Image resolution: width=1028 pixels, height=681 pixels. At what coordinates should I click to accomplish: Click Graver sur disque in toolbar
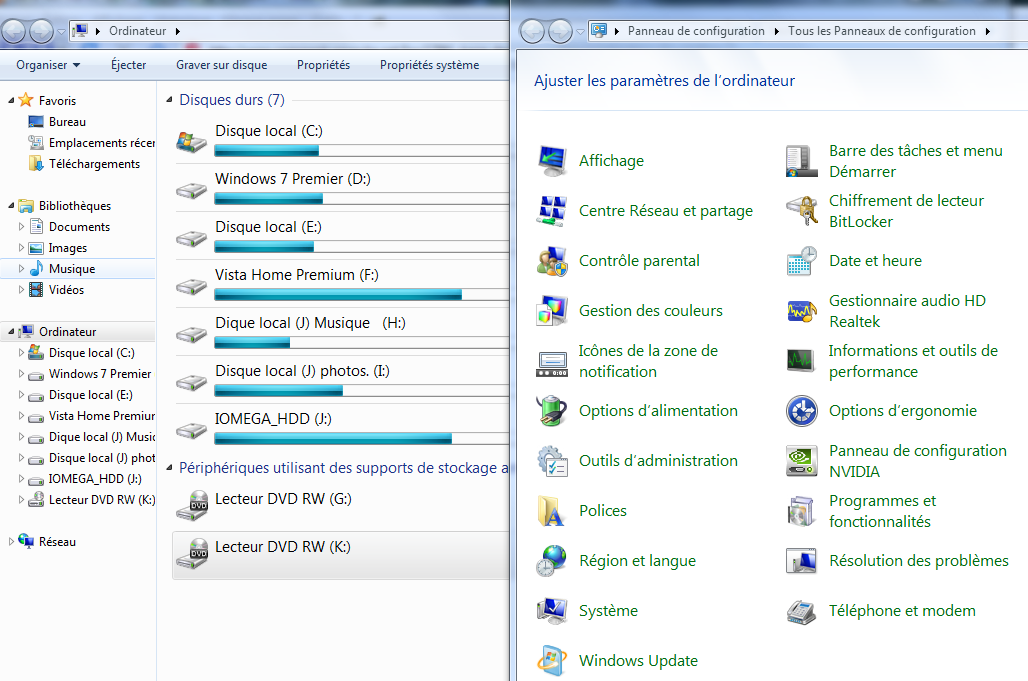tap(221, 65)
